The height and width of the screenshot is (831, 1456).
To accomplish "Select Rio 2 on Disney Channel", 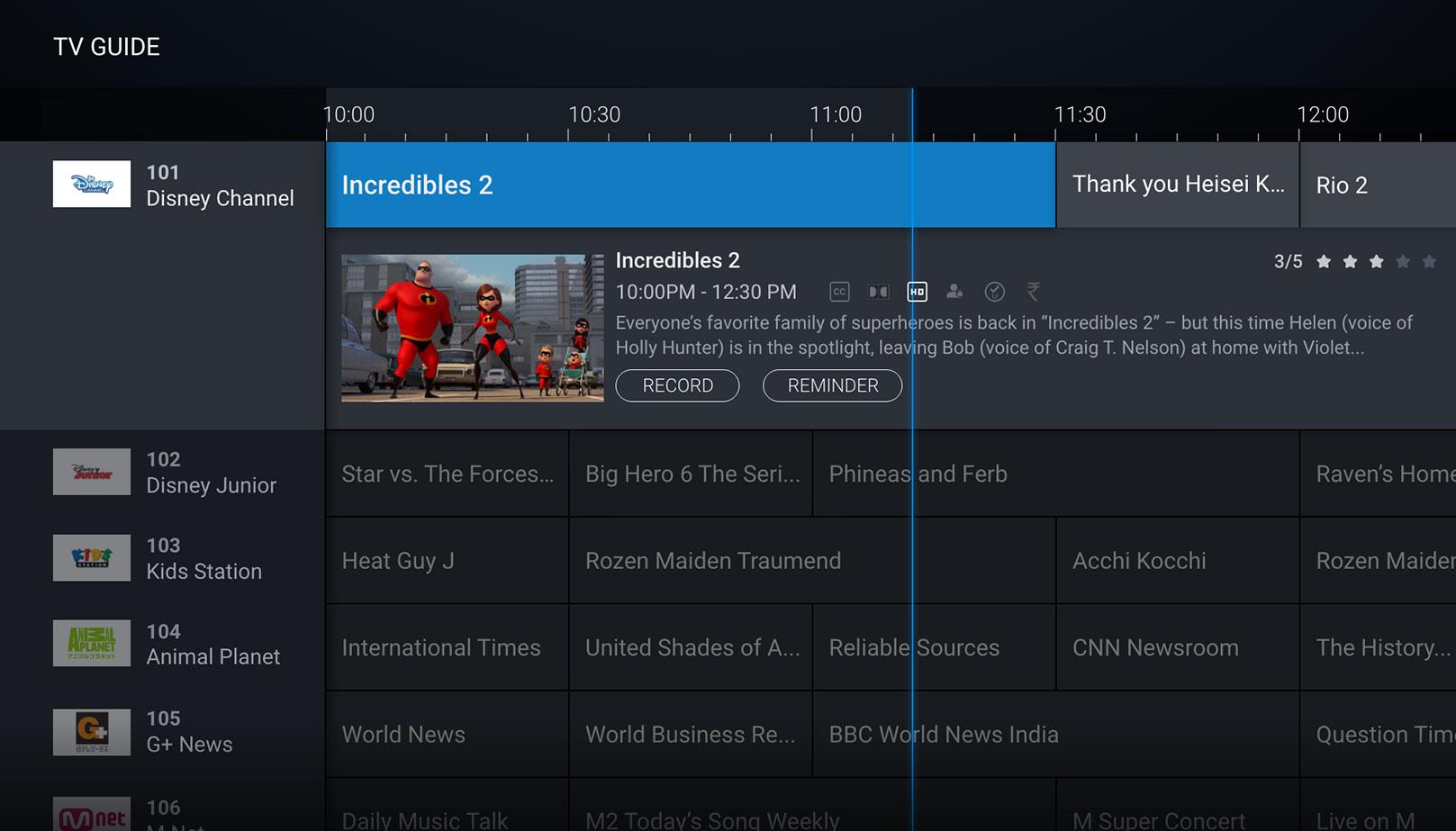I will [x=1379, y=185].
